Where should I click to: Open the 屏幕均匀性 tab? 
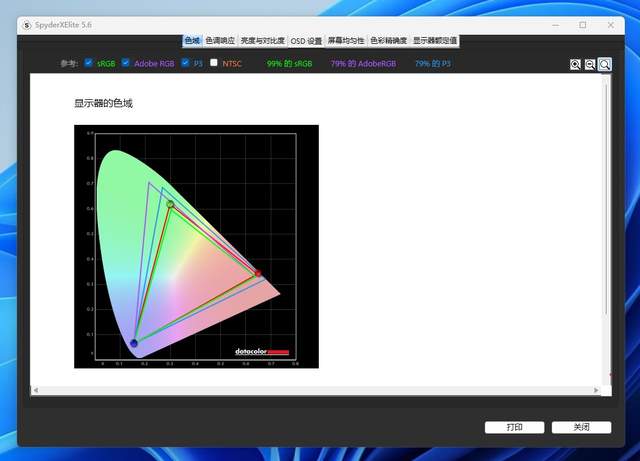pyautogui.click(x=346, y=41)
